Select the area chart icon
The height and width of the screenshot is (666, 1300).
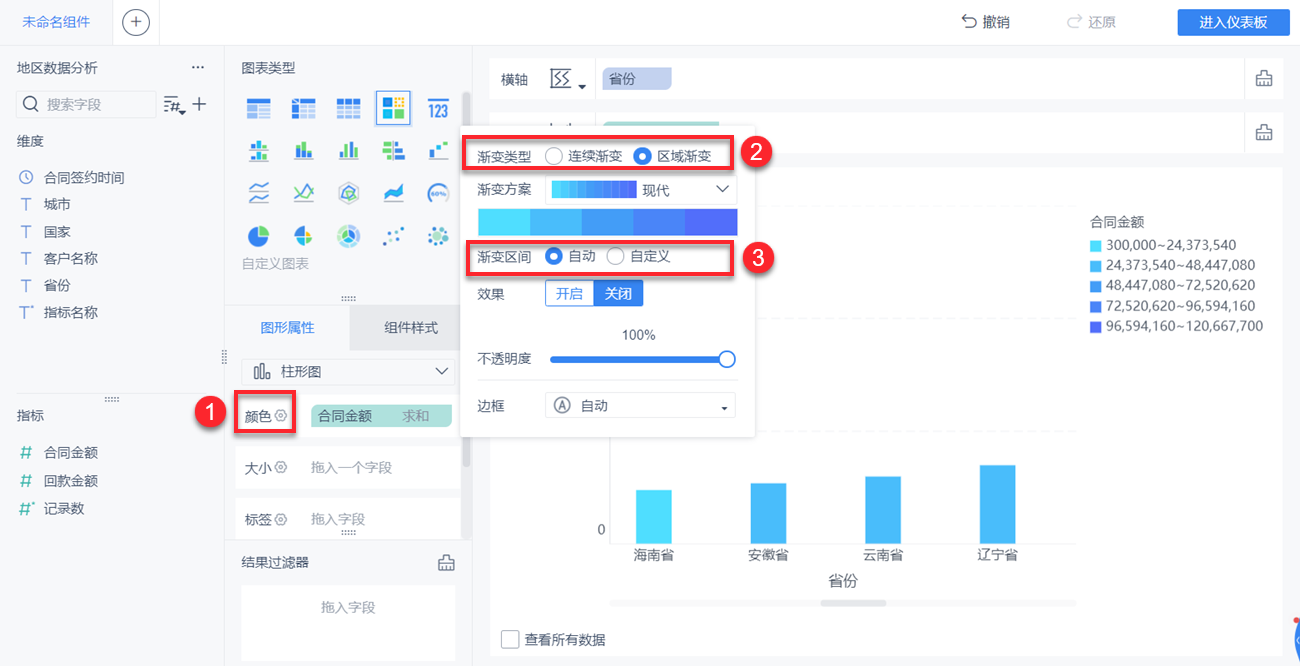click(393, 193)
